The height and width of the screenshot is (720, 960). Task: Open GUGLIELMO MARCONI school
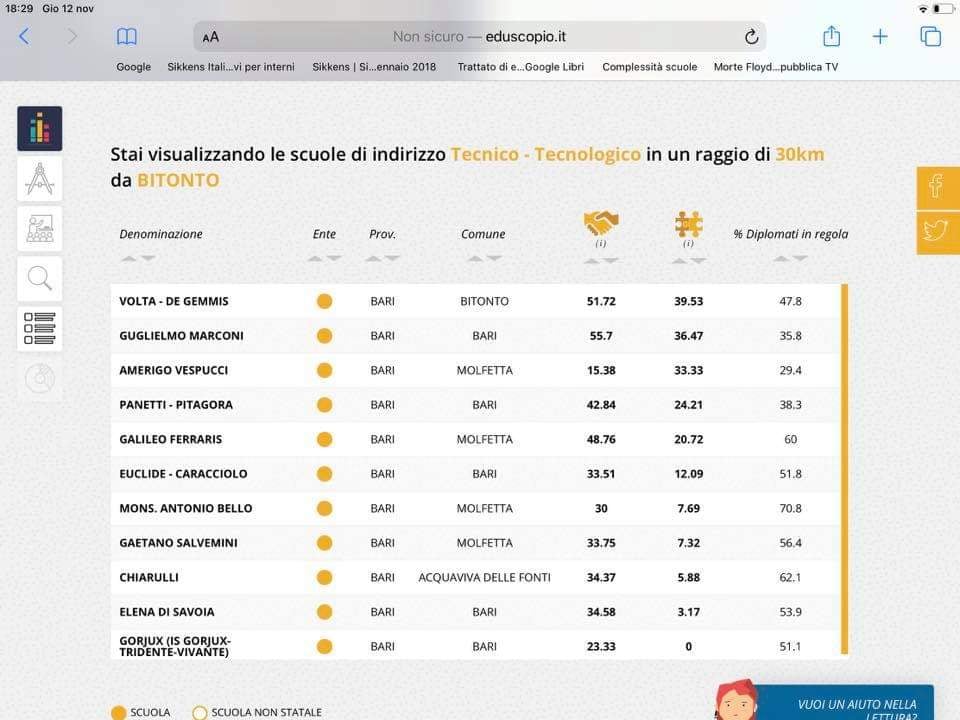[x=181, y=336]
